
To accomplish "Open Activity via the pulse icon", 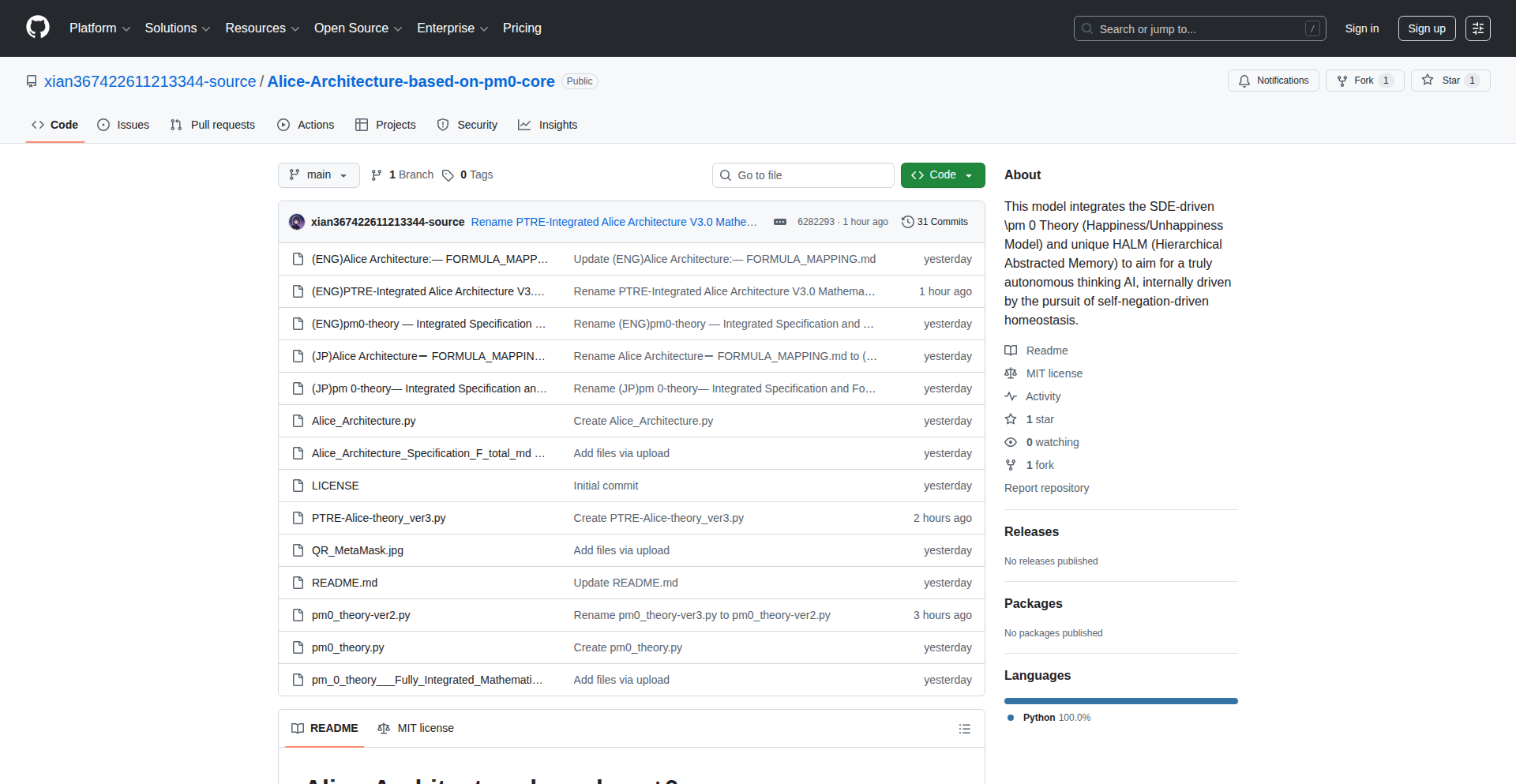I will [1011, 396].
